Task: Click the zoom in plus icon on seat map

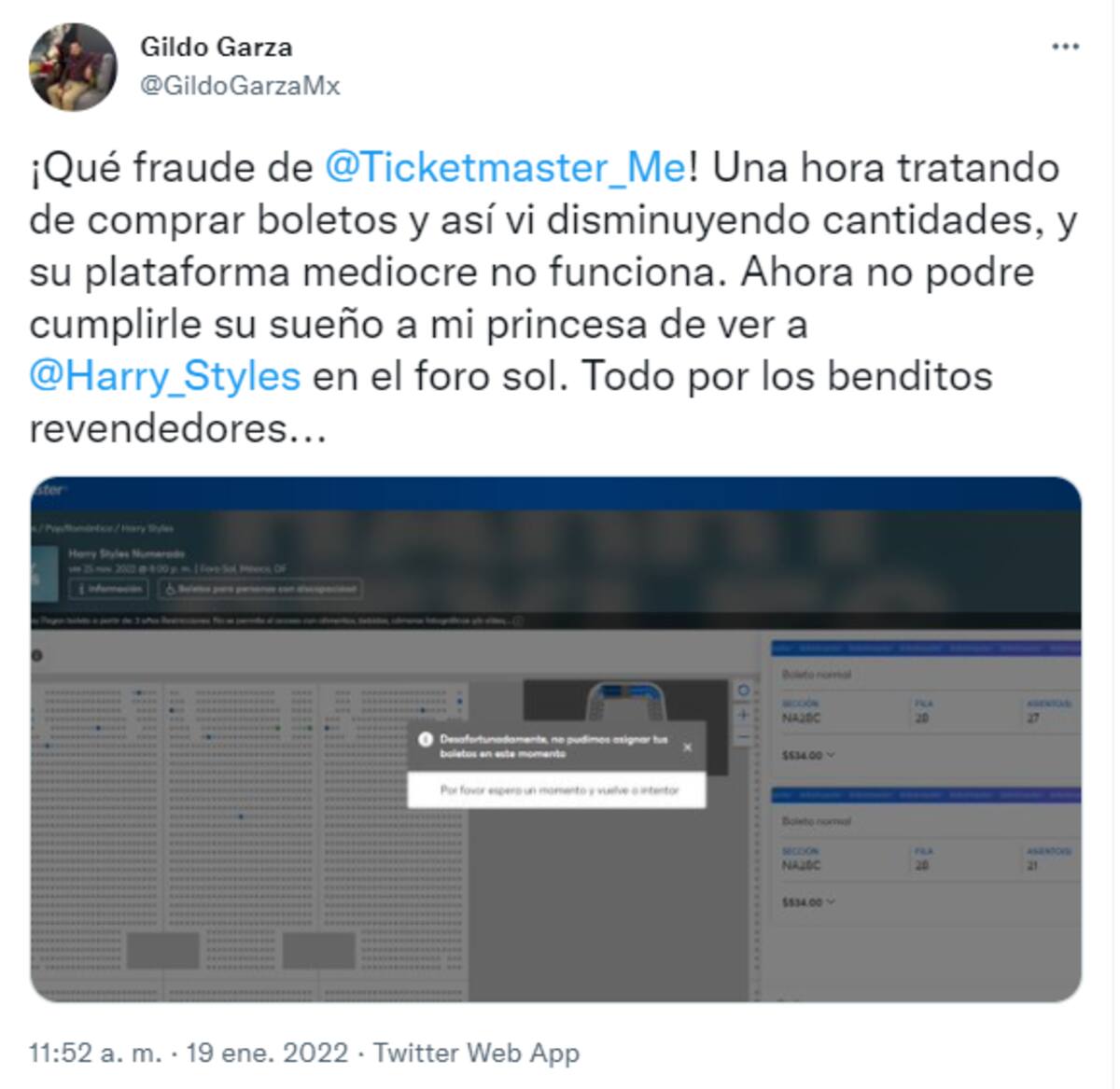Action: point(744,715)
